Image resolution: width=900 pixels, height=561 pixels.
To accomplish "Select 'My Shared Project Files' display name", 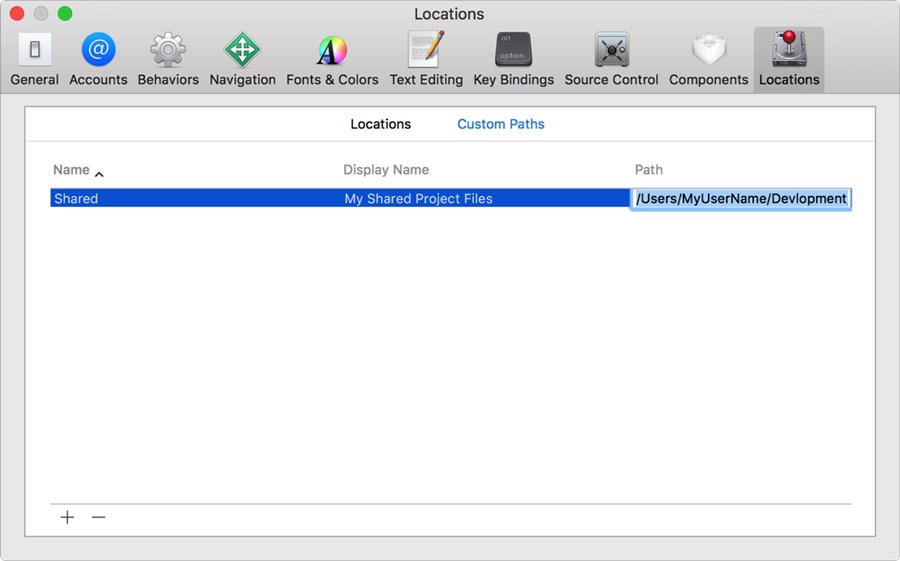I will coord(418,199).
